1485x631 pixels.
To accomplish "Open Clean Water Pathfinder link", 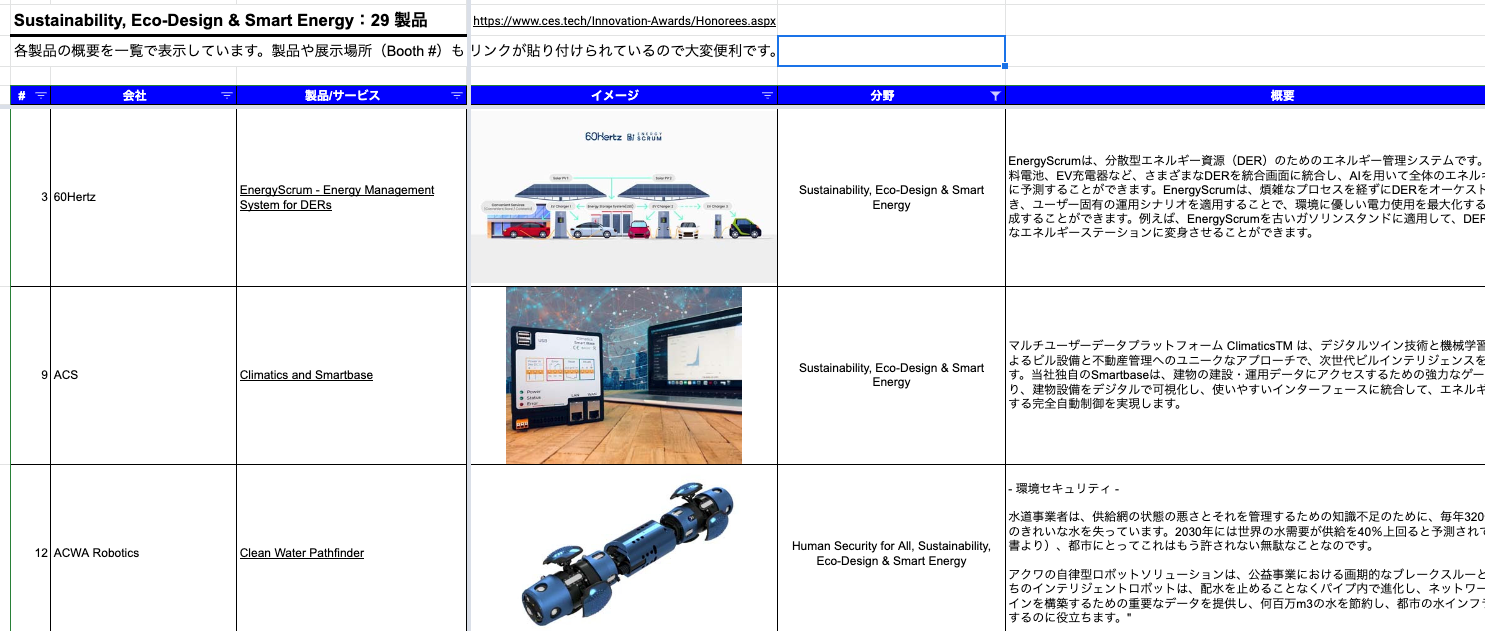I will point(302,553).
